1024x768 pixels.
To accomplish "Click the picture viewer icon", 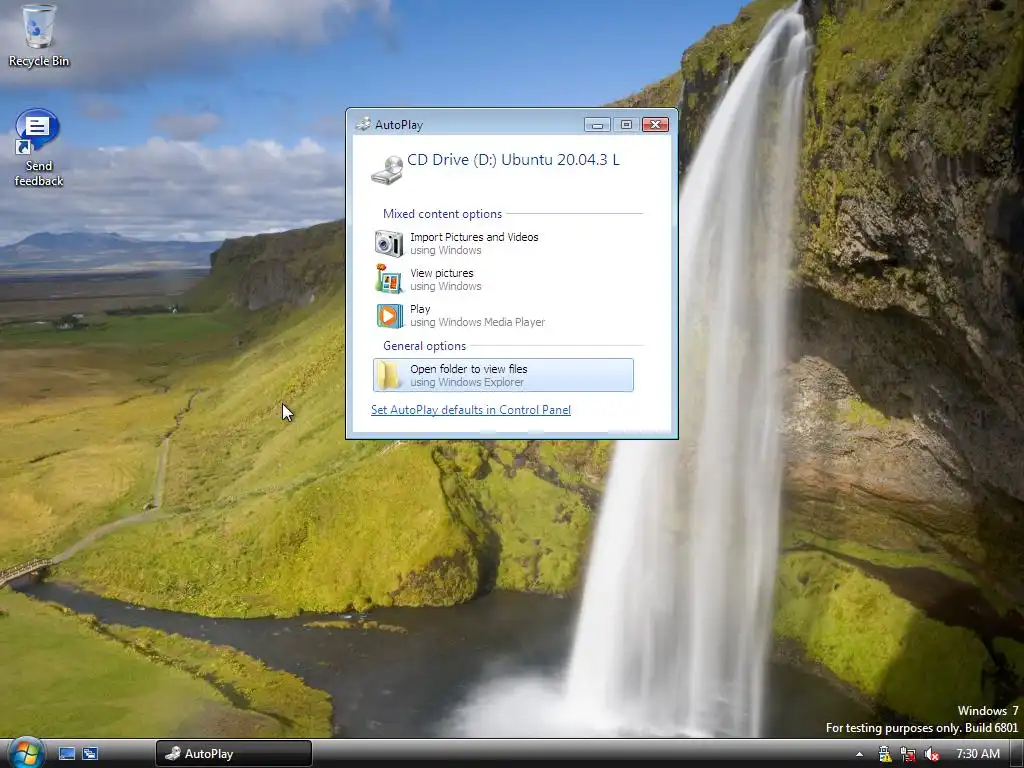I will (x=389, y=279).
